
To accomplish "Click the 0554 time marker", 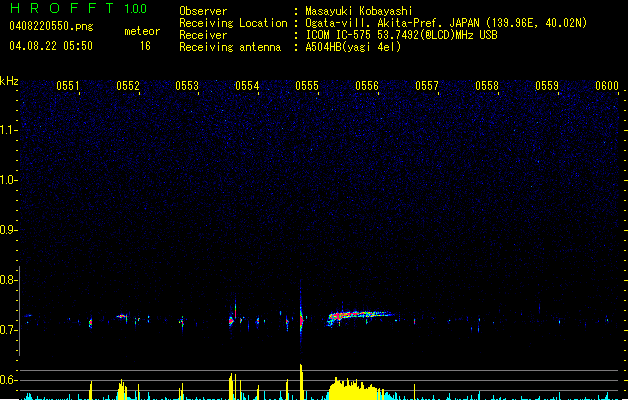I will tap(247, 86).
